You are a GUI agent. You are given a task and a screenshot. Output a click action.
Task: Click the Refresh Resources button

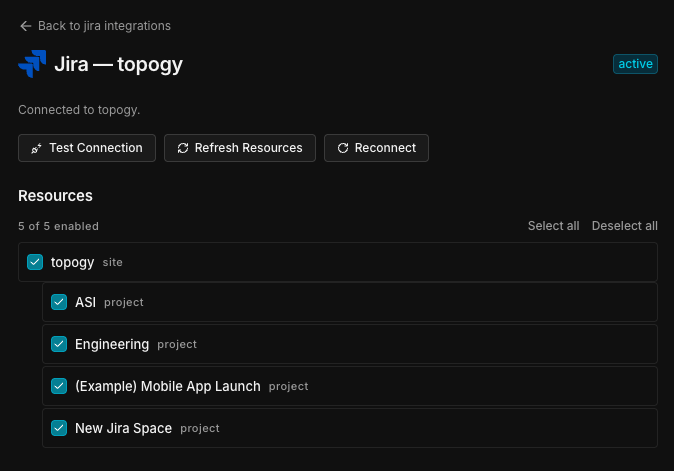coord(240,148)
